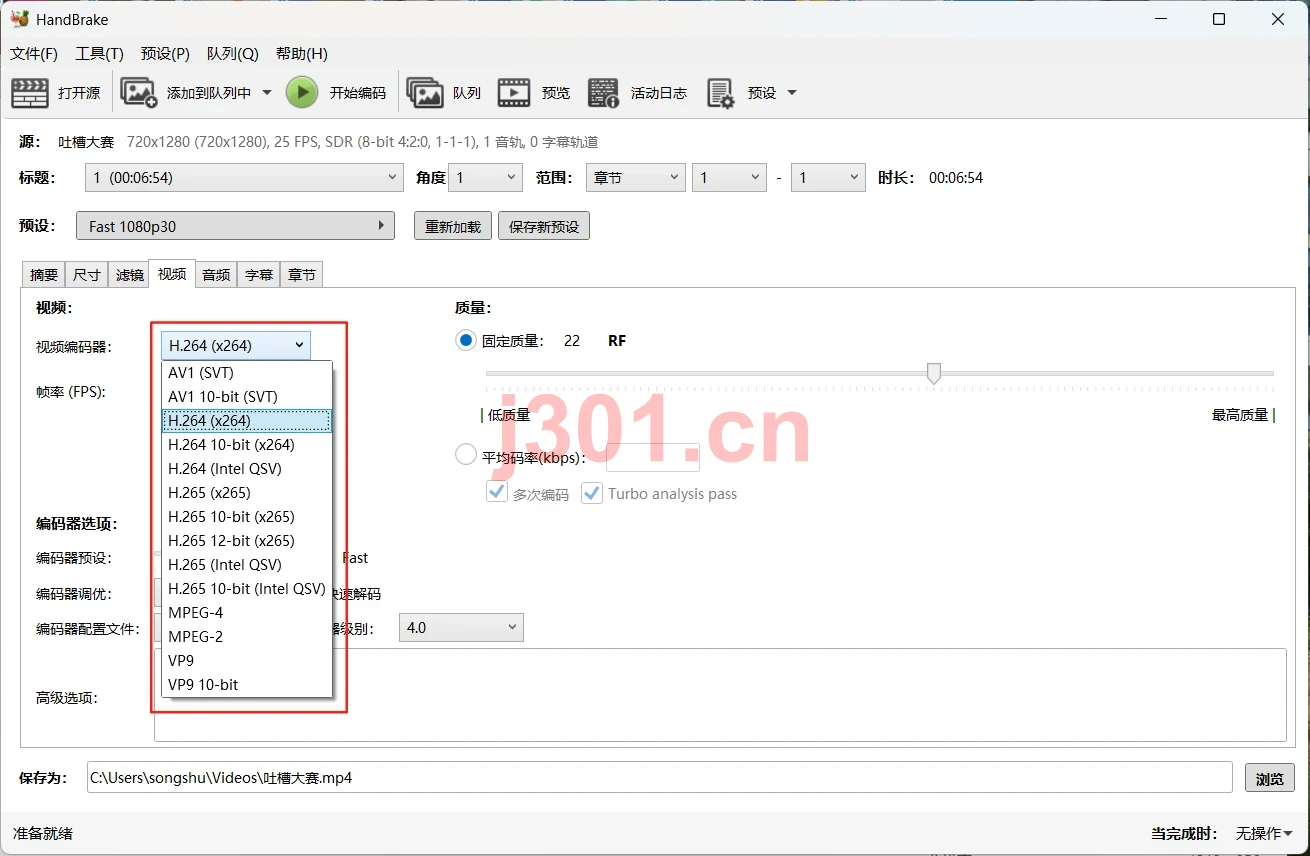1310x856 pixels.
Task: Click the HandBrake app icon in title bar
Action: 20,19
